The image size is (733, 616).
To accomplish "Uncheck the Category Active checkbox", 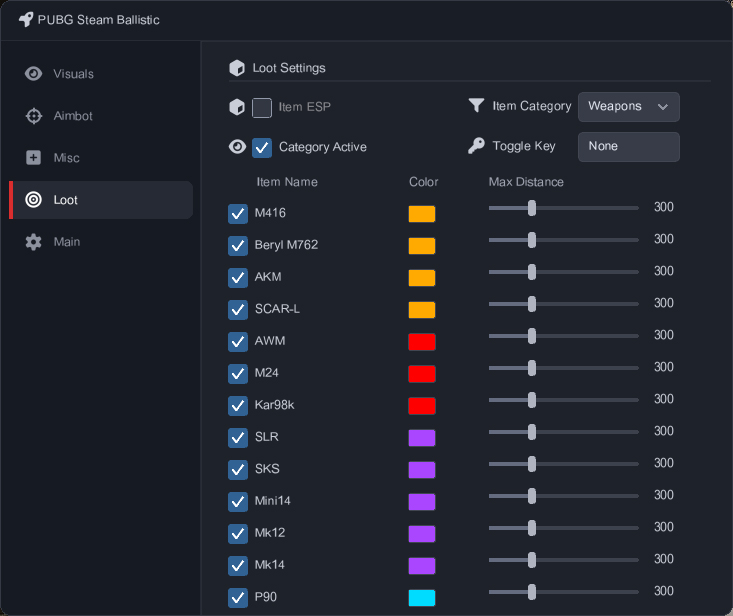I will pos(262,148).
